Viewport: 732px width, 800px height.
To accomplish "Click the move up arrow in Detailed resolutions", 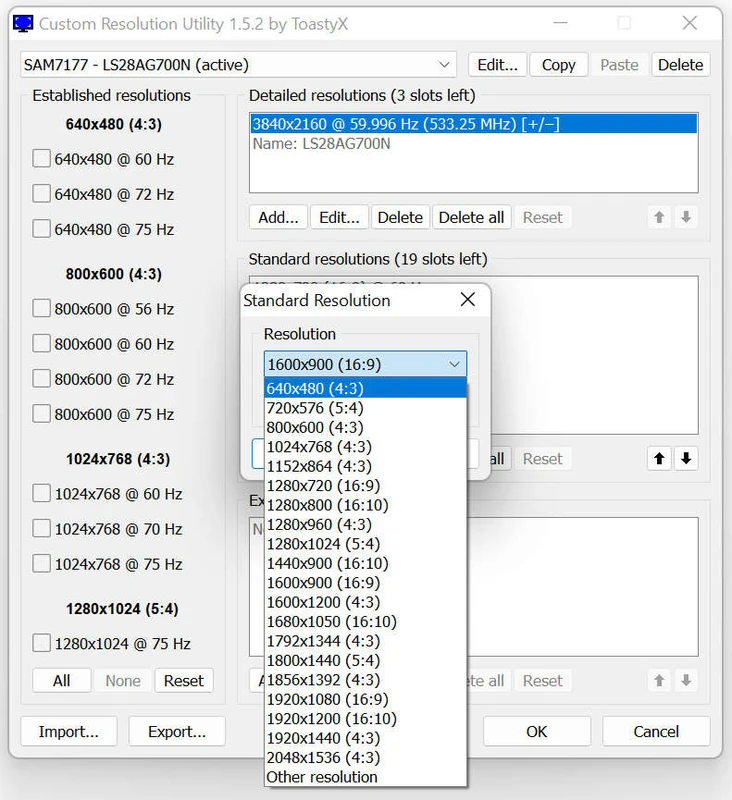I will click(660, 217).
